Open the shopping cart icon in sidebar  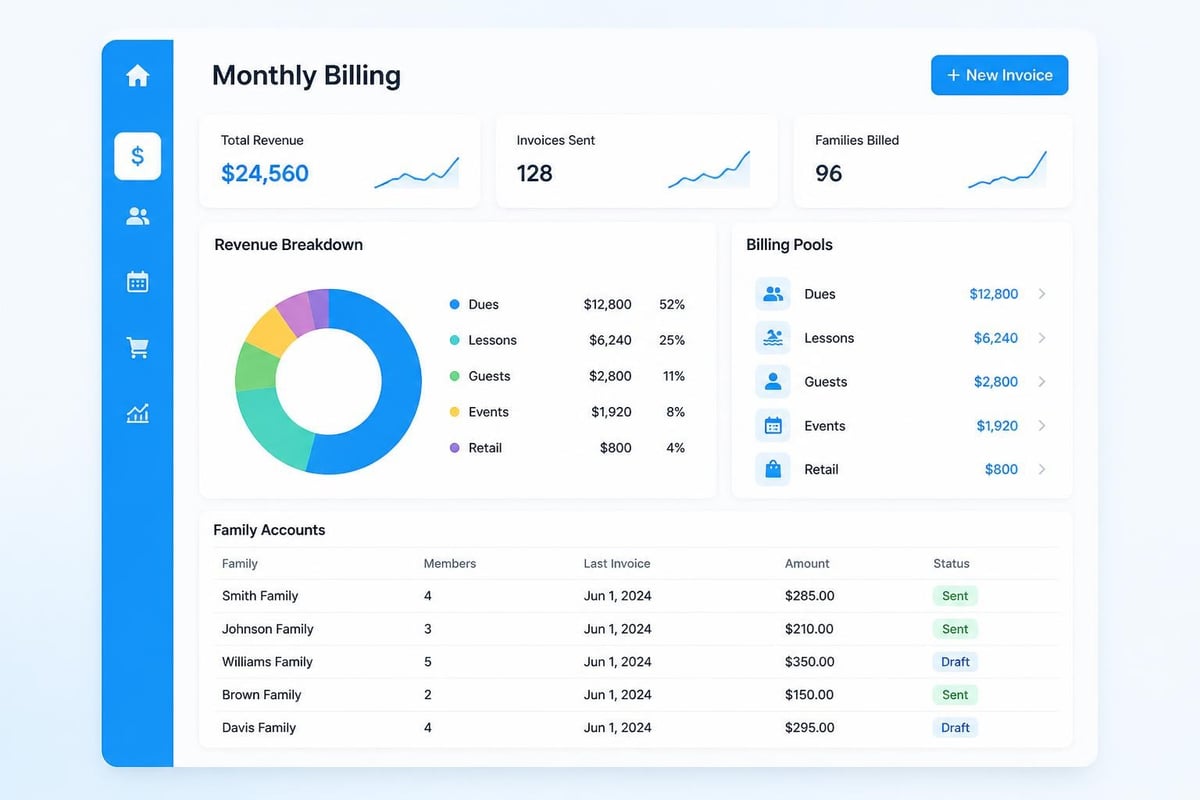137,348
